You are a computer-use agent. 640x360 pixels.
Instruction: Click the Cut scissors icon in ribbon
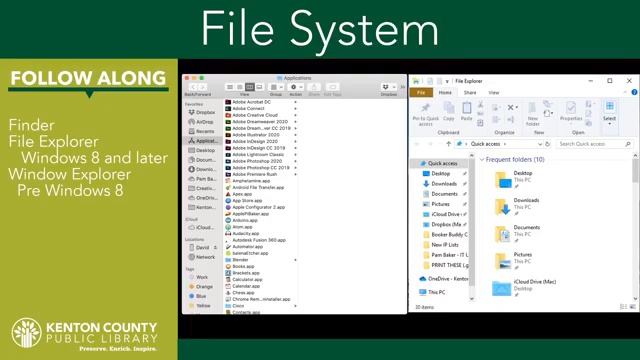(480, 104)
